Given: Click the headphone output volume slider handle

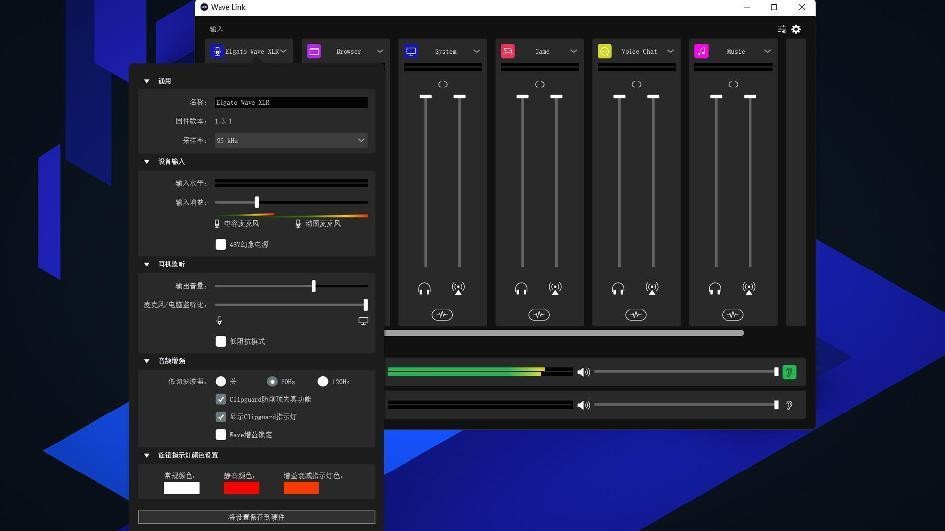Looking at the screenshot, I should (x=313, y=286).
